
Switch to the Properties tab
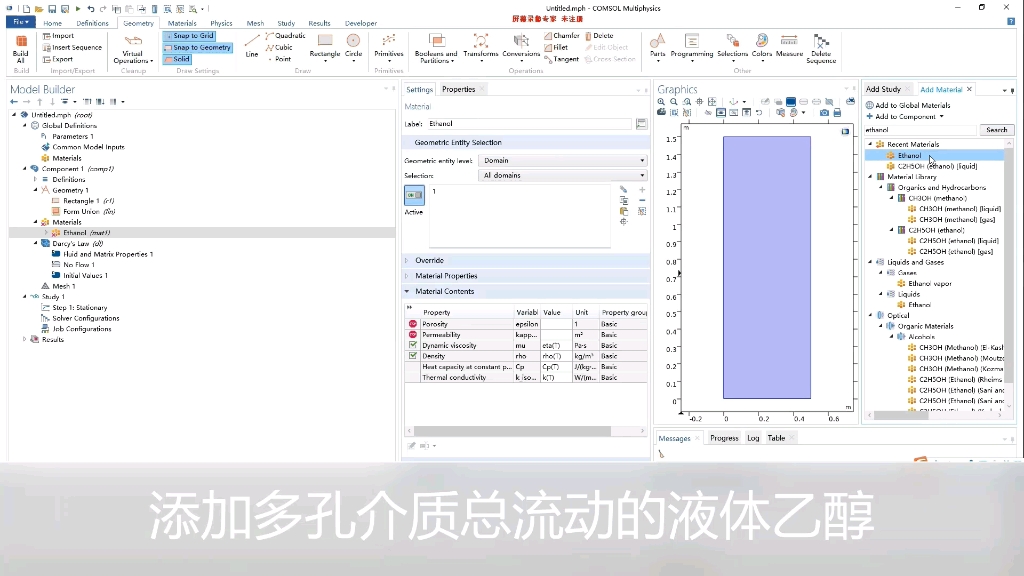(458, 89)
